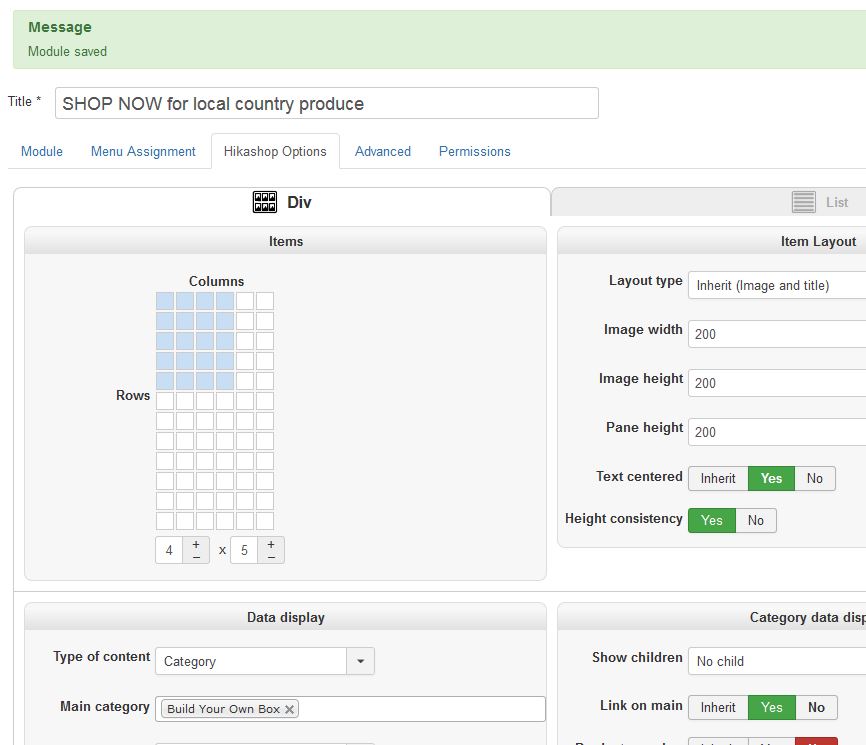Click the Image width input field
The width and height of the screenshot is (866, 745).
pyautogui.click(x=776, y=334)
